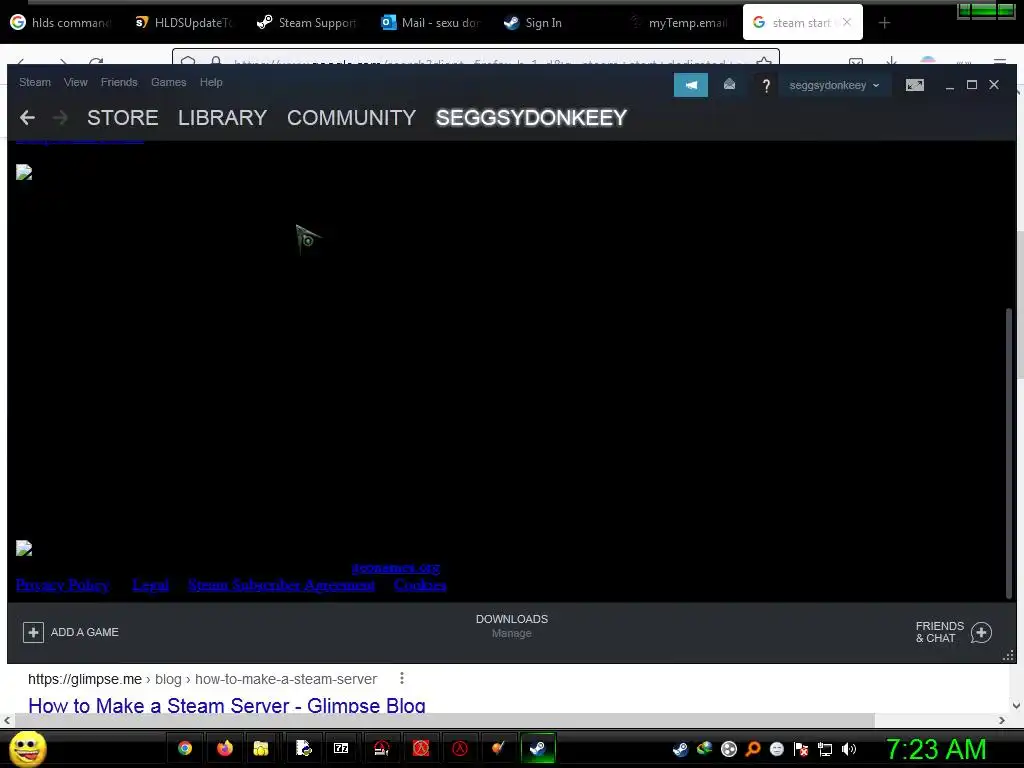
Task: Open Chrome from the taskbar
Action: [x=185, y=748]
